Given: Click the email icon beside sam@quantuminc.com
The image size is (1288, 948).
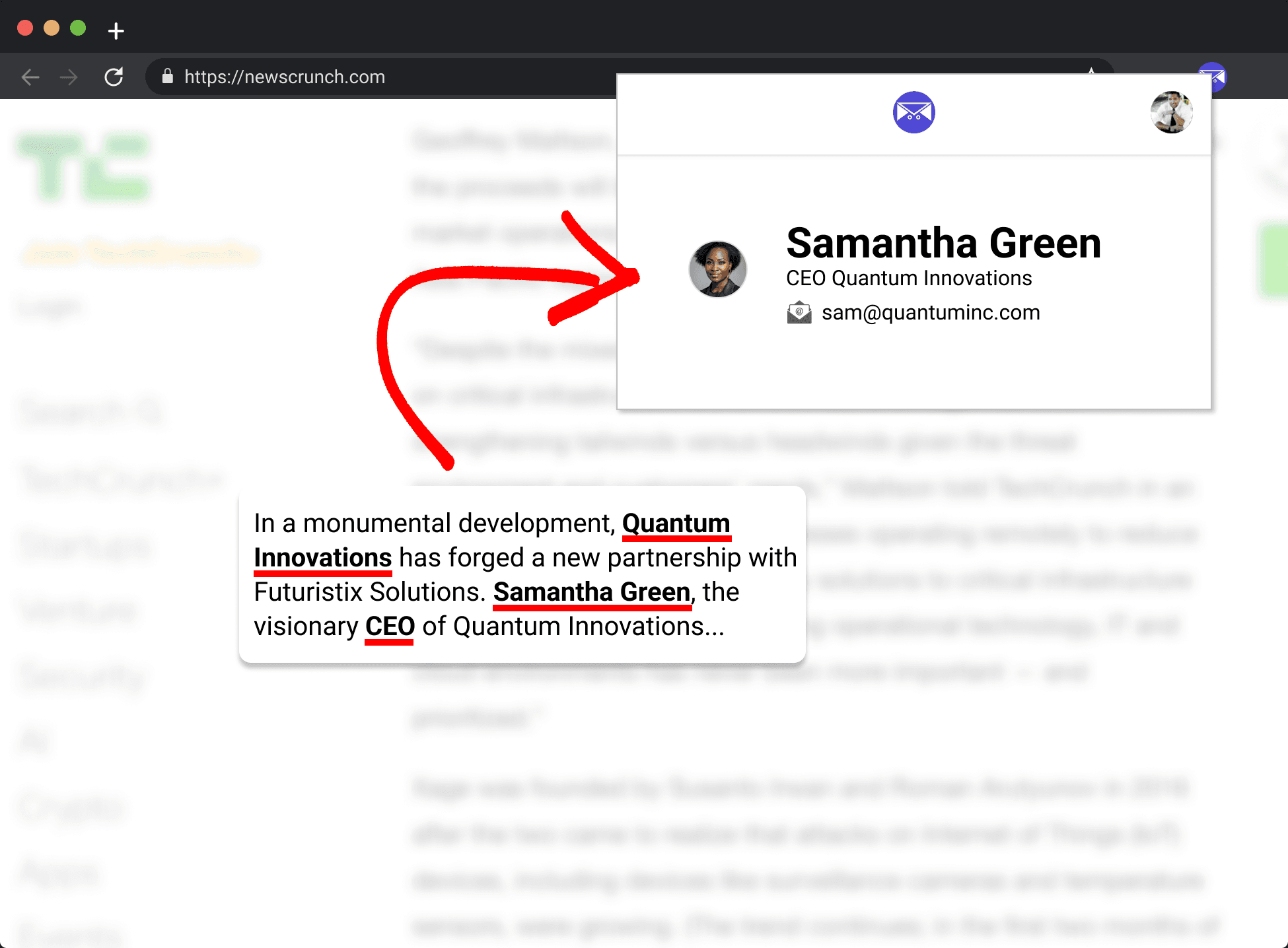Looking at the screenshot, I should [x=799, y=312].
